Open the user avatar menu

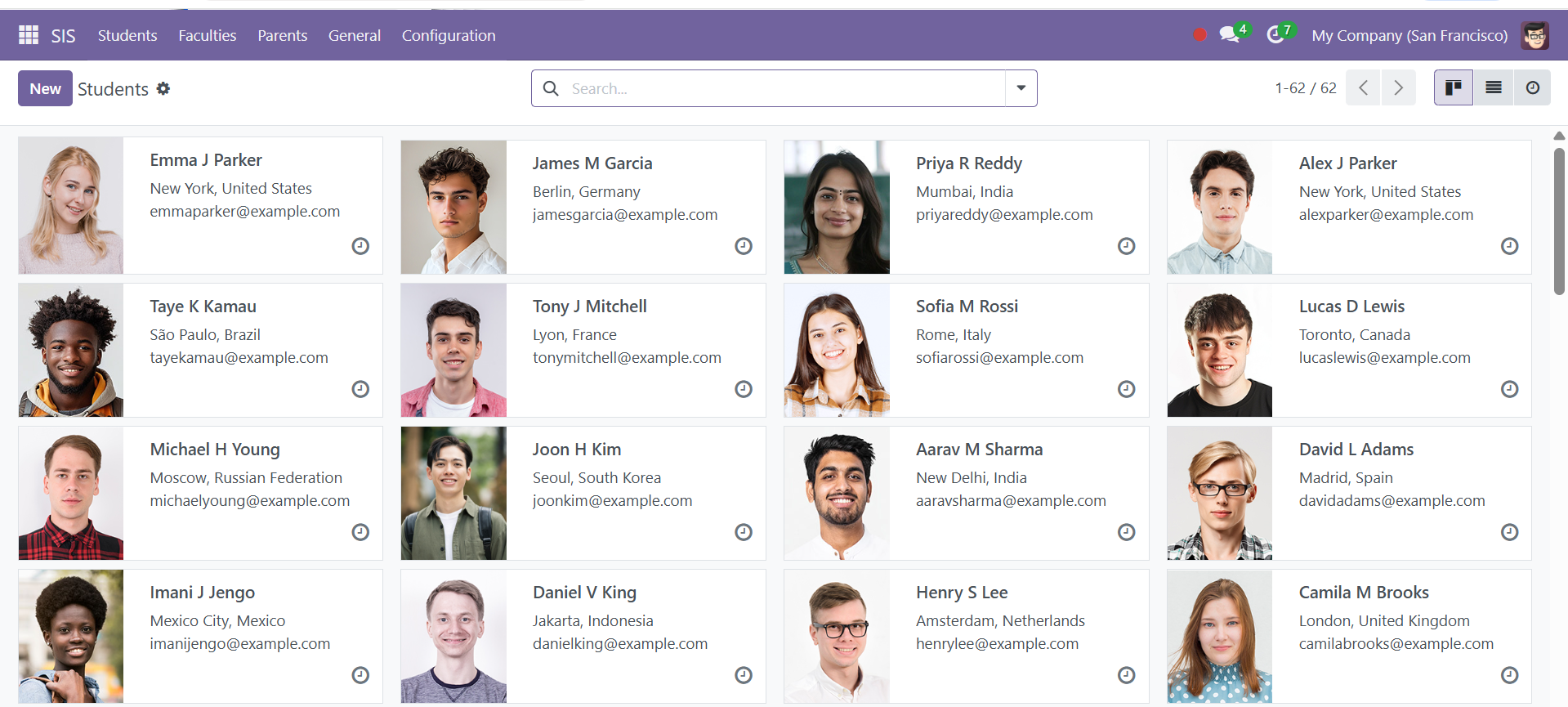[1534, 35]
